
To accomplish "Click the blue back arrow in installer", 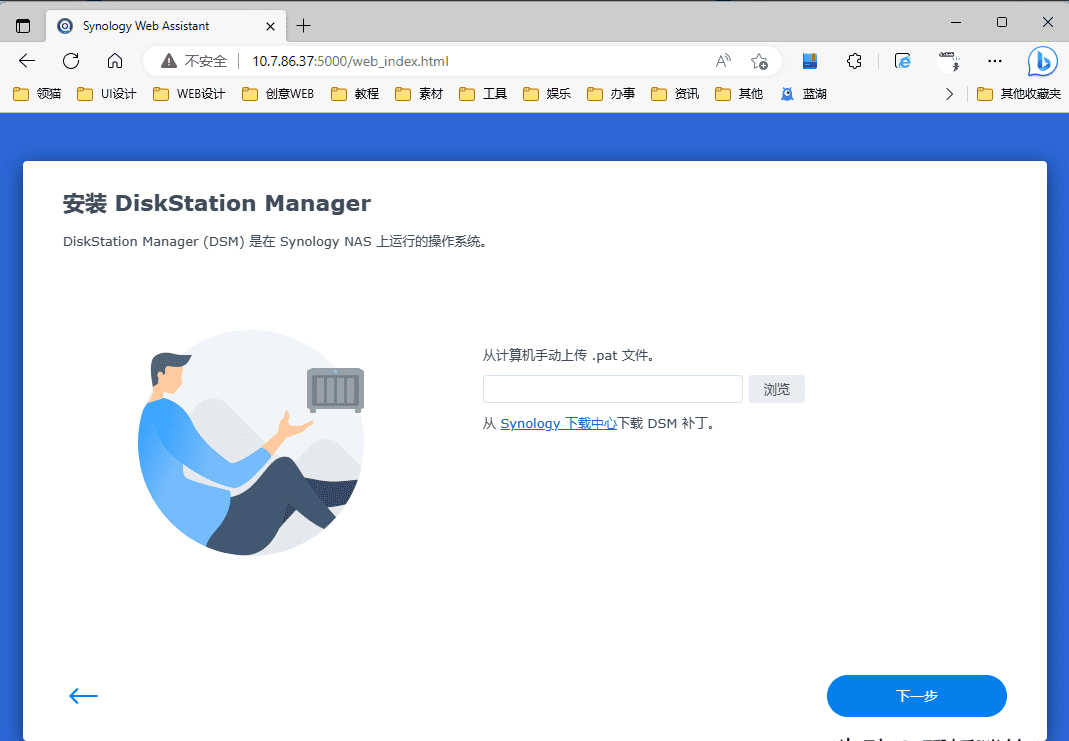I will [83, 696].
